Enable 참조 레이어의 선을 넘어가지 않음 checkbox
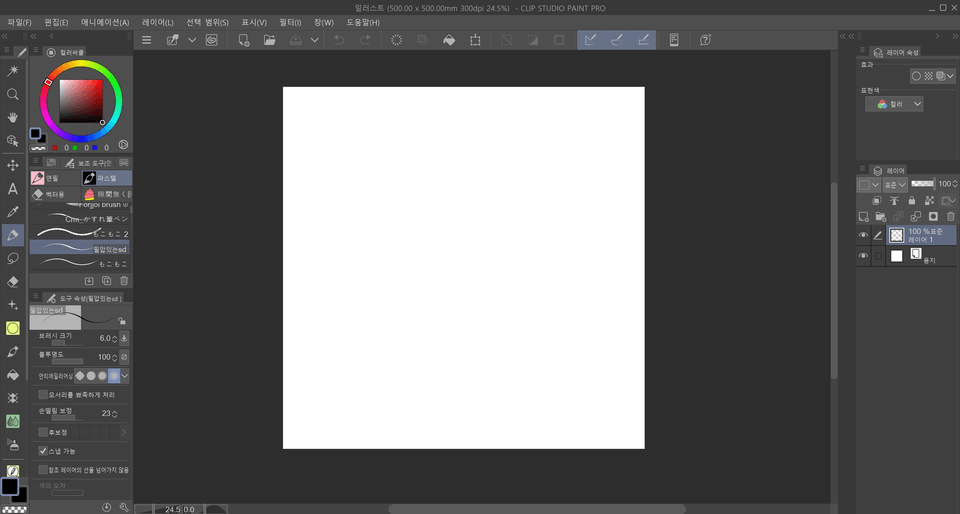 click(x=43, y=469)
